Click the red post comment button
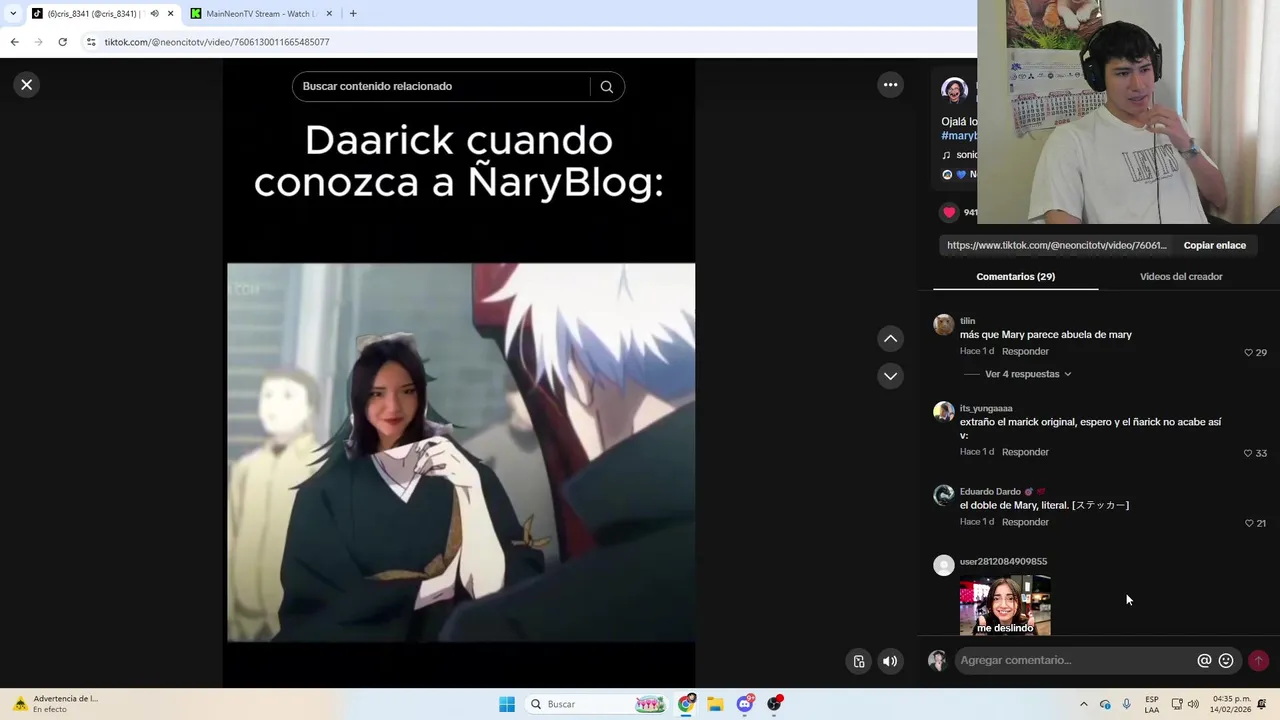The image size is (1280, 720). pos(1258,660)
